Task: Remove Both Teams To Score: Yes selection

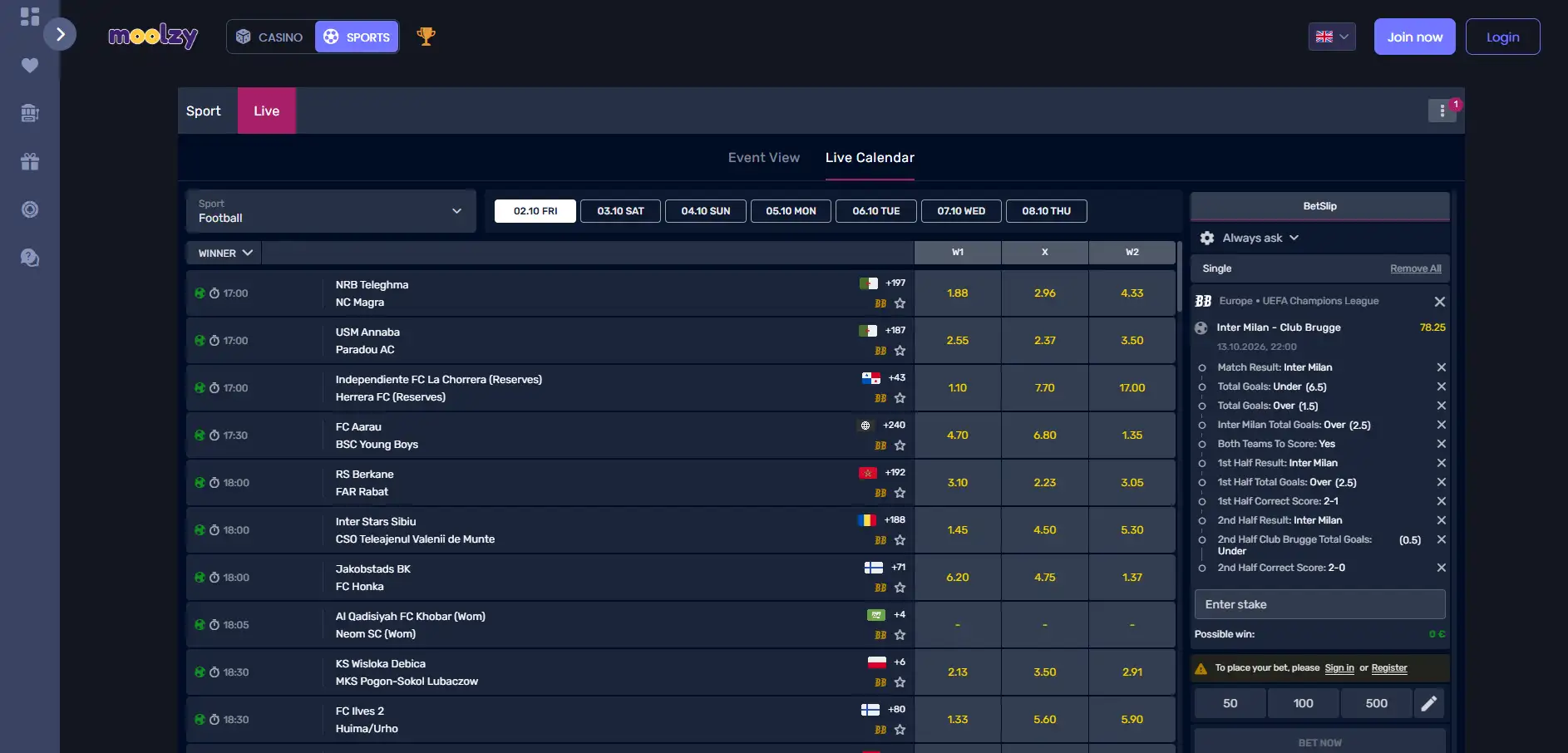Action: click(1442, 444)
